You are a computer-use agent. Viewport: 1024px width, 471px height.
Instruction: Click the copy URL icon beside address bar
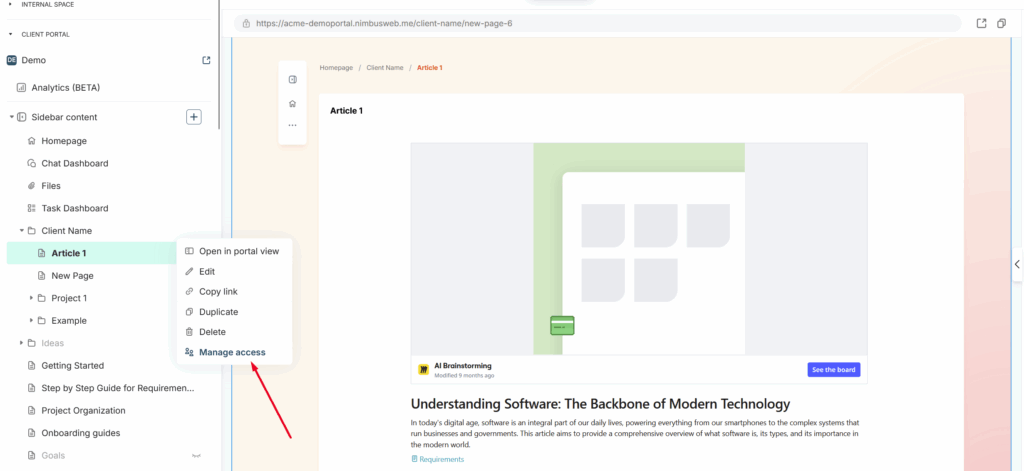click(x=1001, y=23)
